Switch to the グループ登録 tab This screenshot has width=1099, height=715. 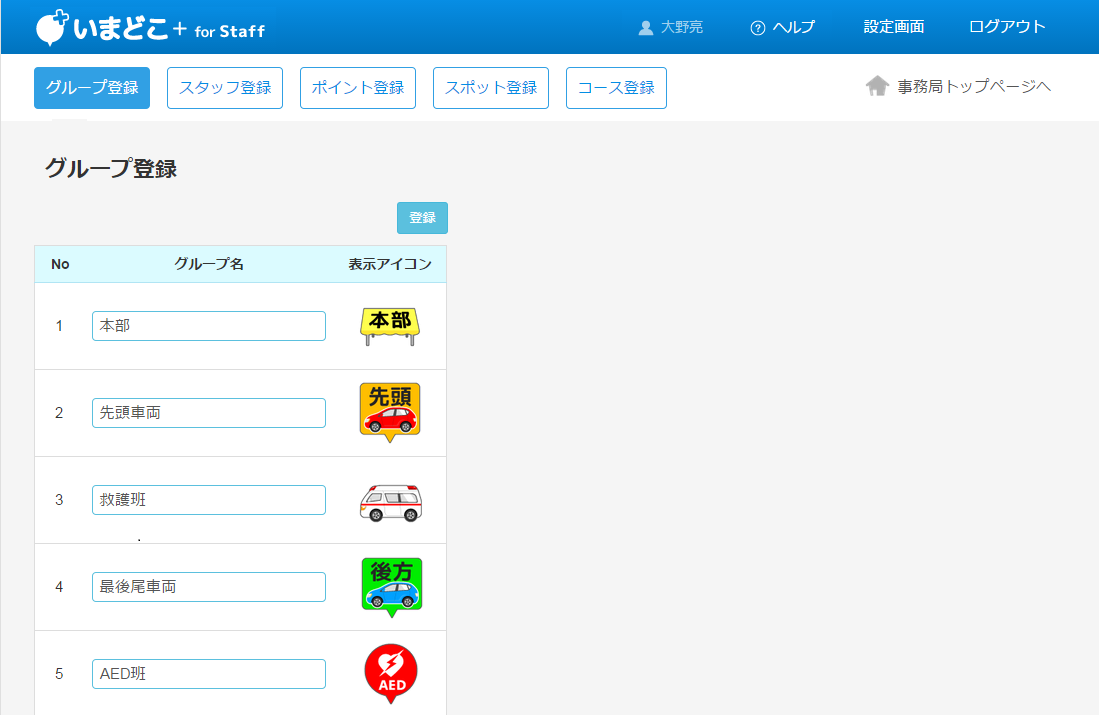click(92, 88)
